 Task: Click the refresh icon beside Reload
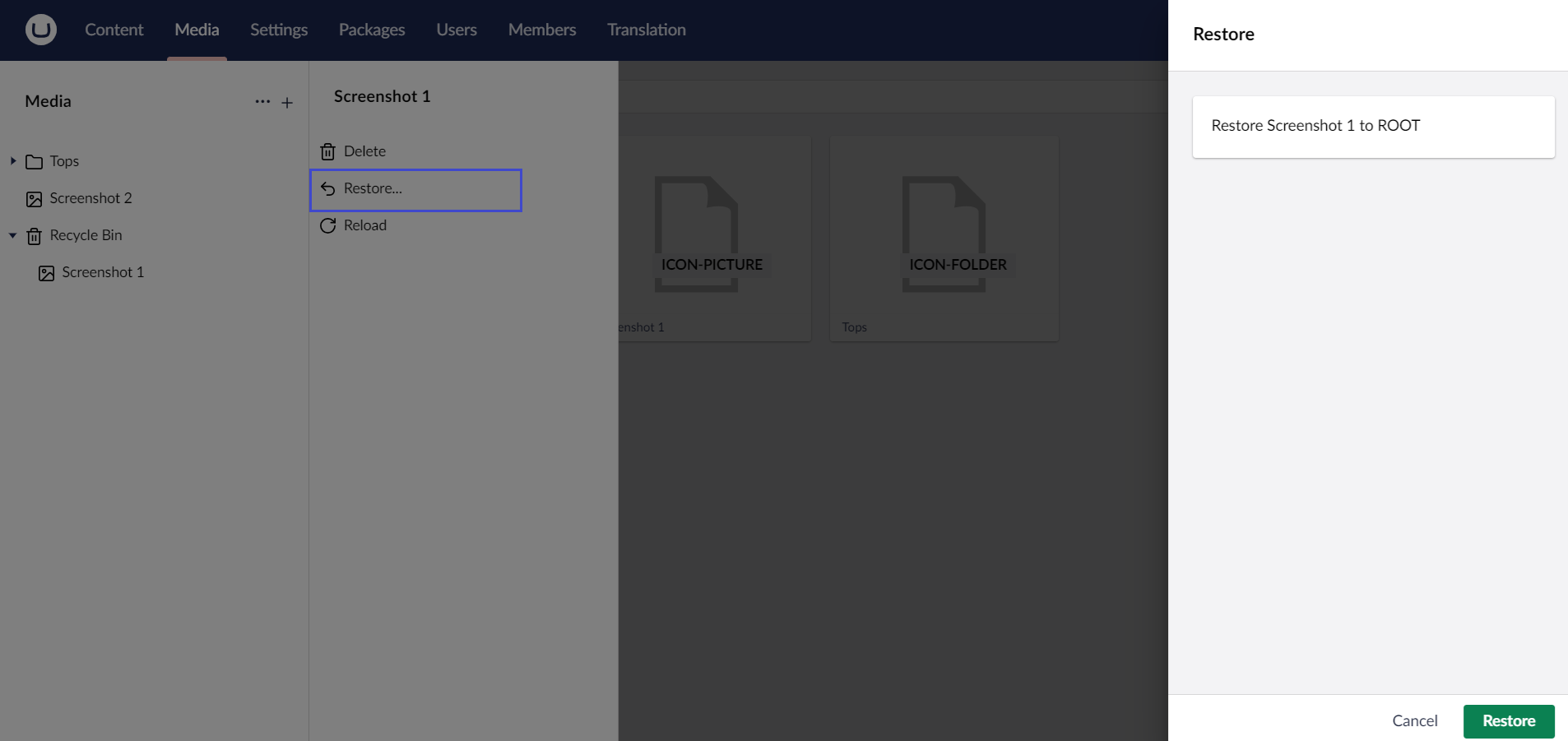click(x=328, y=225)
